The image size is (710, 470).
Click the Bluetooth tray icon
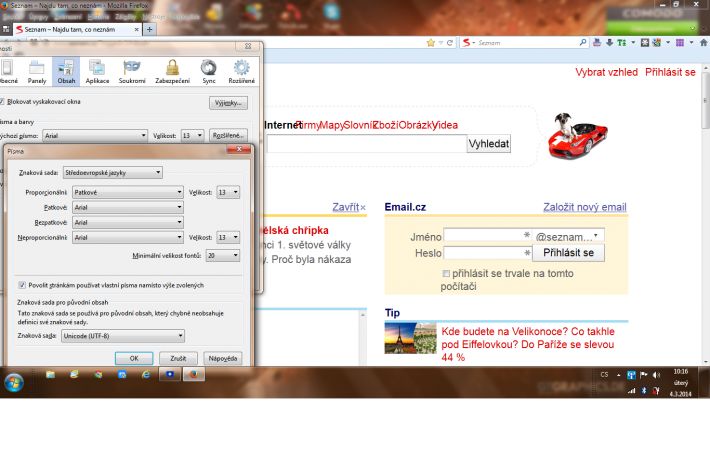(x=644, y=391)
